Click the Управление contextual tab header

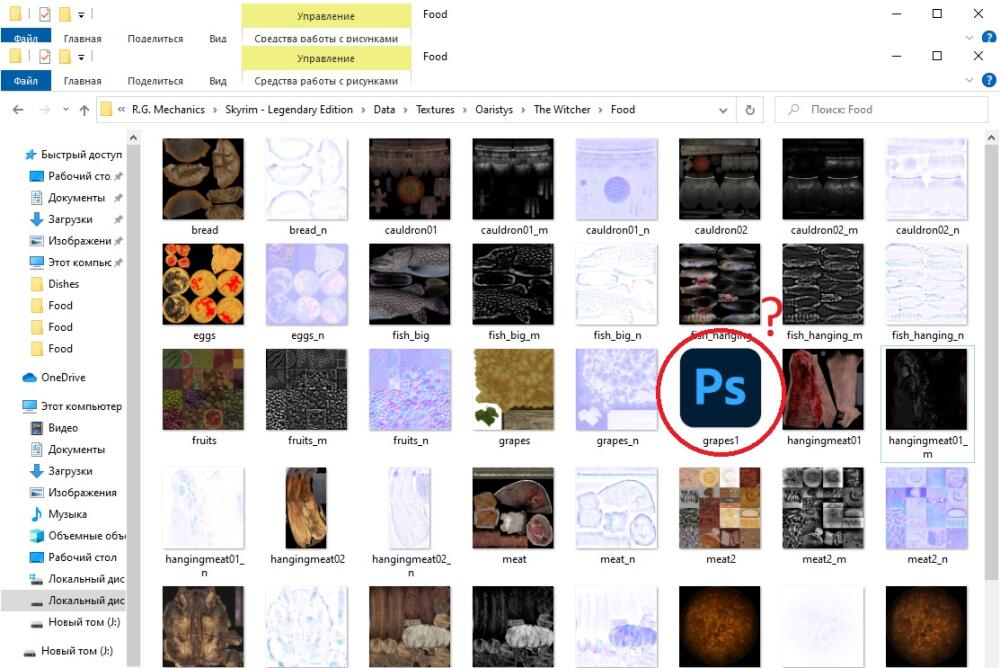(326, 58)
